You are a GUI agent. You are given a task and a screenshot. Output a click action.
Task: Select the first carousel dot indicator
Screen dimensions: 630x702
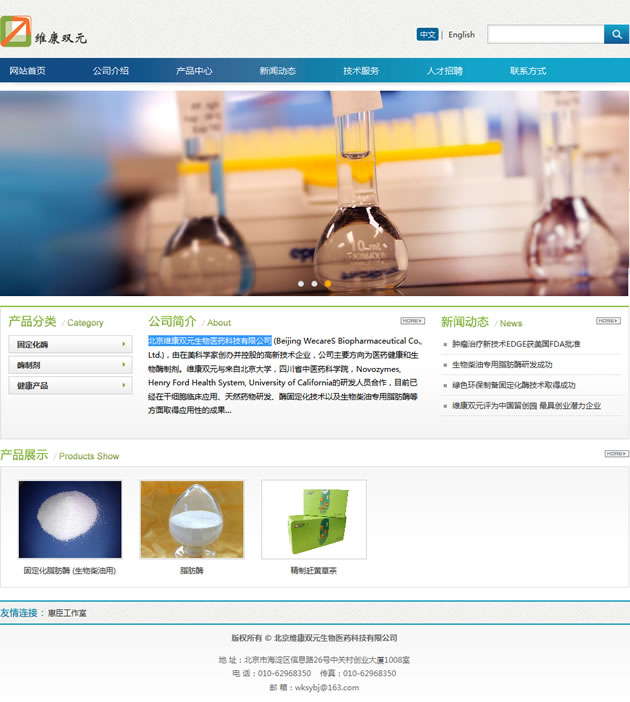click(299, 284)
